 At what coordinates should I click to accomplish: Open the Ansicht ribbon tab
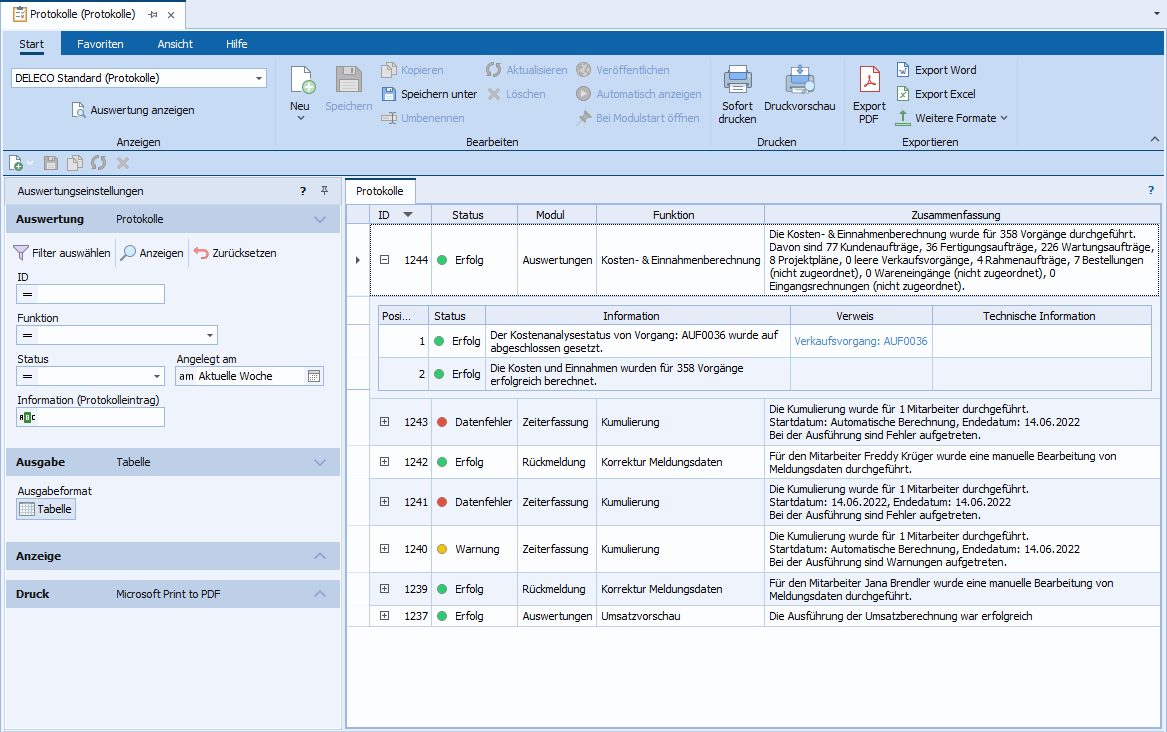click(175, 44)
